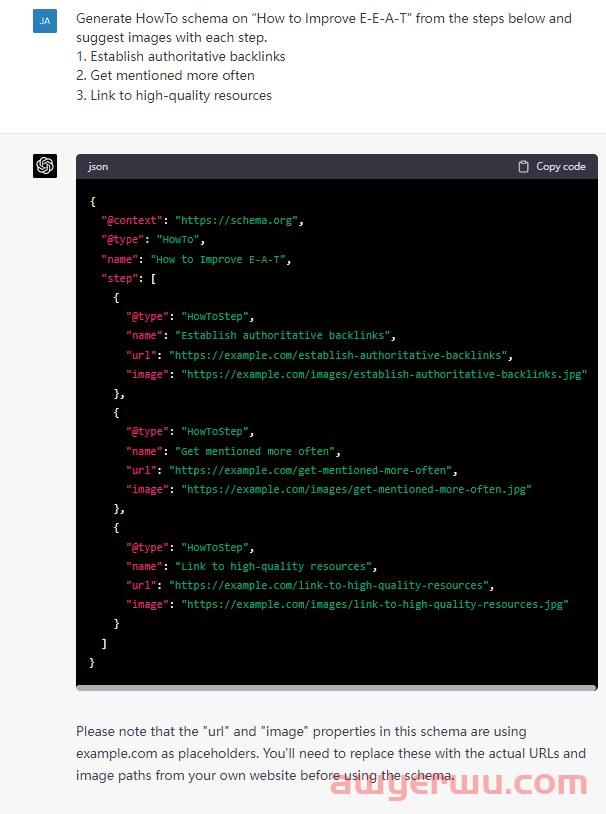Click "Establish authoritative backlinks" name value in code

(282, 335)
